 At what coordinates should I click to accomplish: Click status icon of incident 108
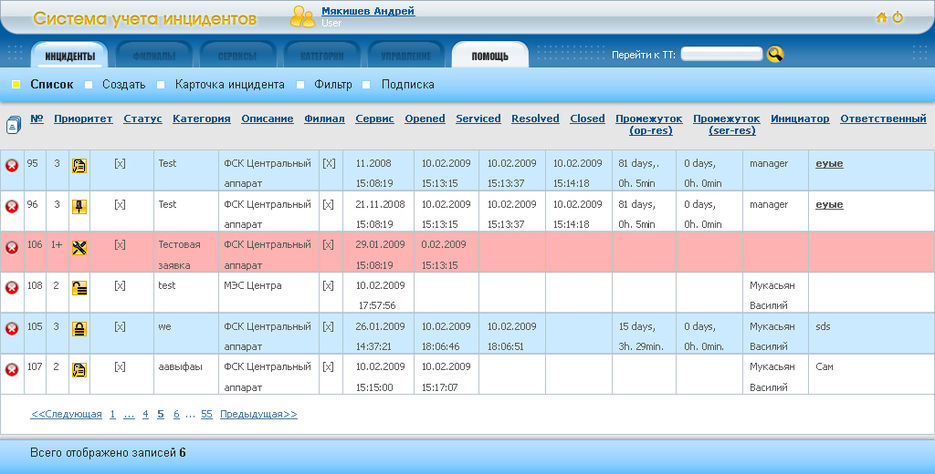coord(79,289)
